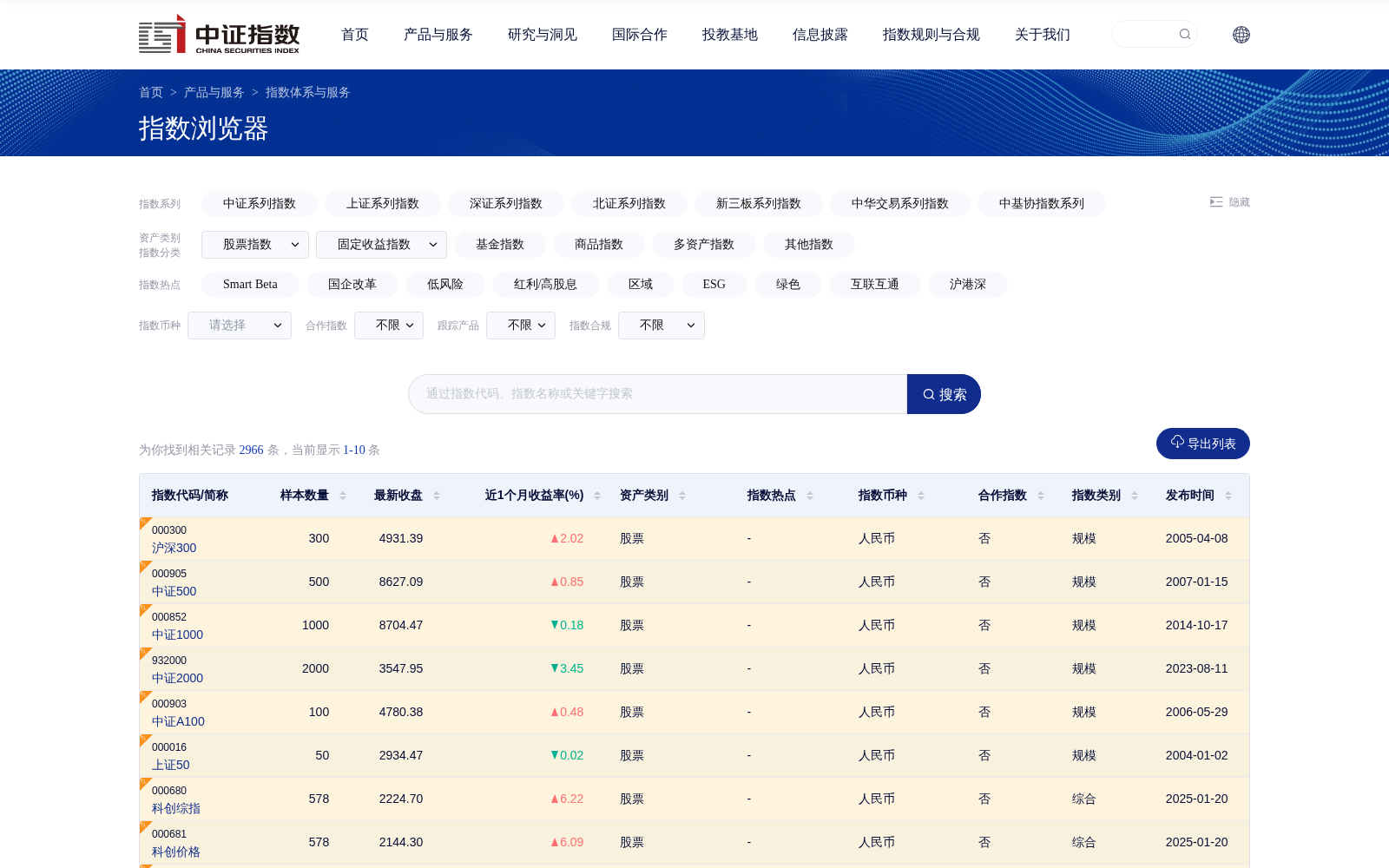This screenshot has height=868, width=1389.
Task: Open the 指数币种 请选择 dropdown
Action: (x=240, y=325)
